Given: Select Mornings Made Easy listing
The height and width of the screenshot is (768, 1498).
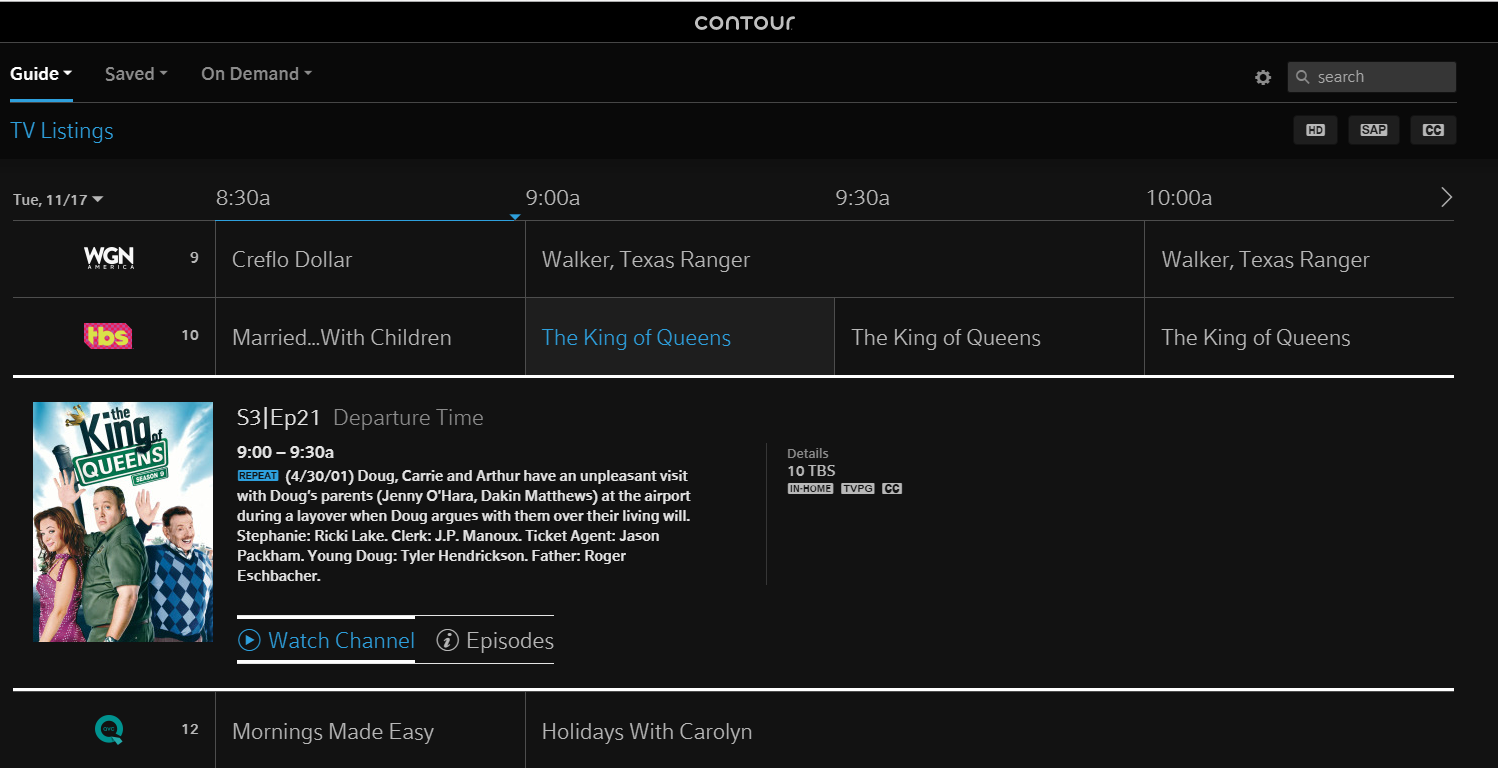Looking at the screenshot, I should click(x=370, y=731).
